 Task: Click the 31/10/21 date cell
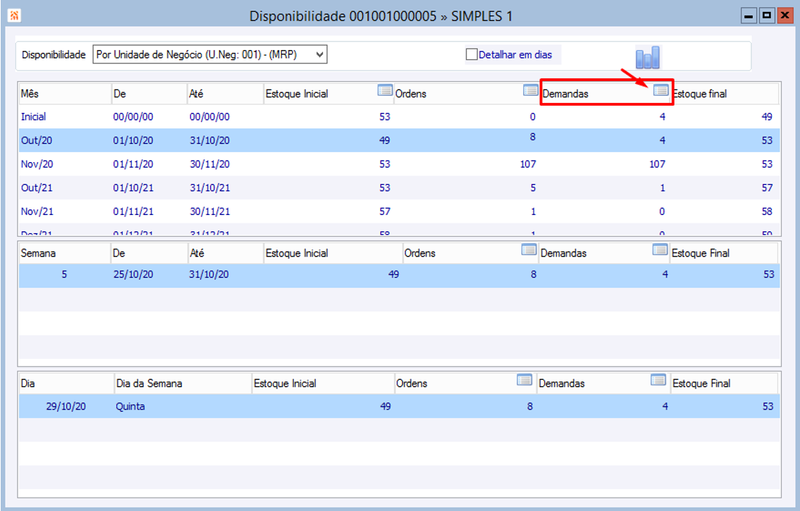click(210, 188)
